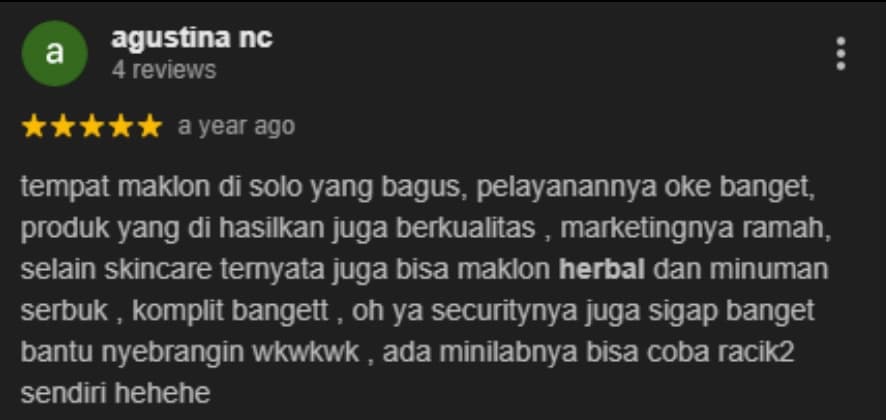Click the word "wkwkwk" in the review
The width and height of the screenshot is (886, 420).
click(x=306, y=353)
